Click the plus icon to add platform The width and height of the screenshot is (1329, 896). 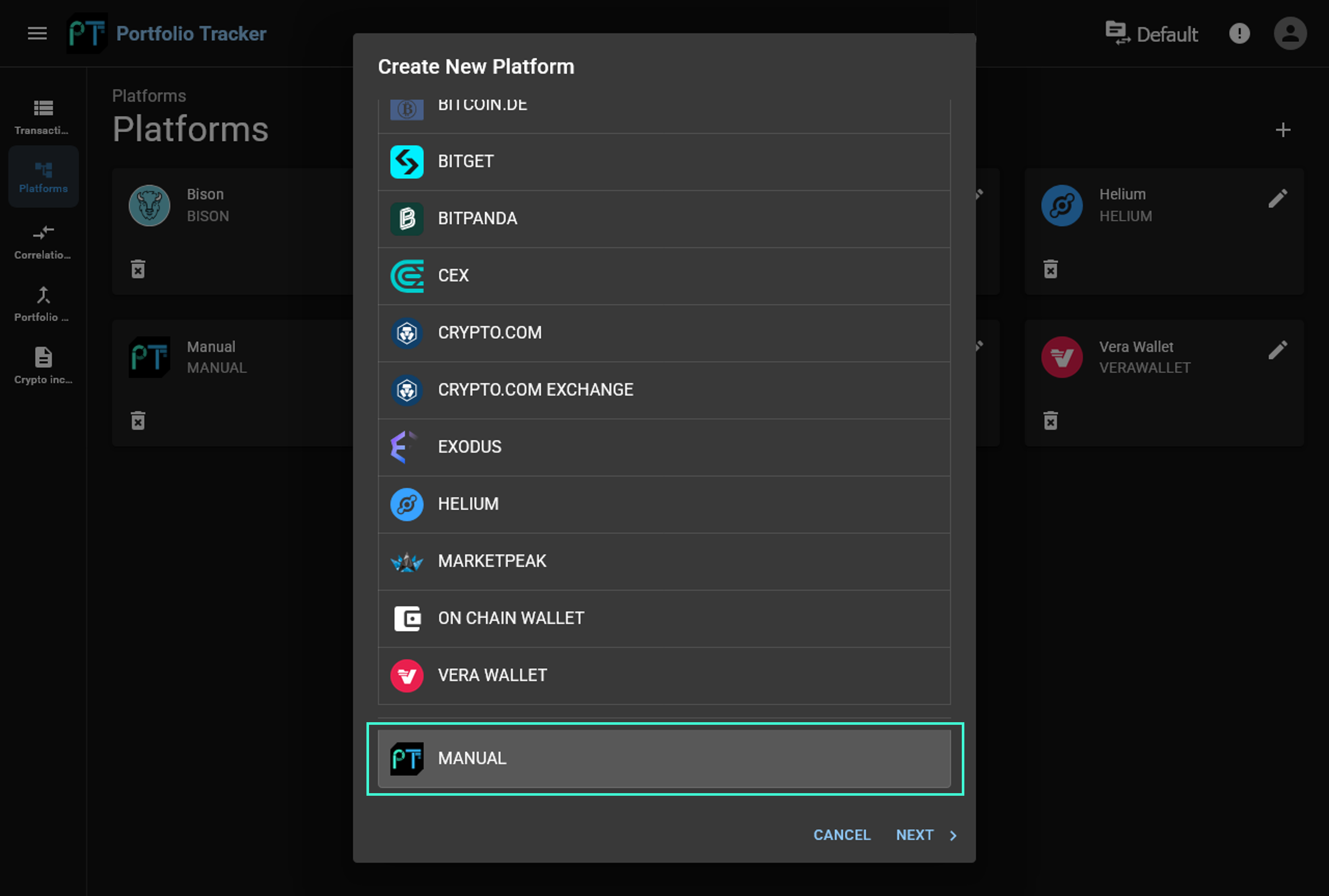click(1283, 130)
